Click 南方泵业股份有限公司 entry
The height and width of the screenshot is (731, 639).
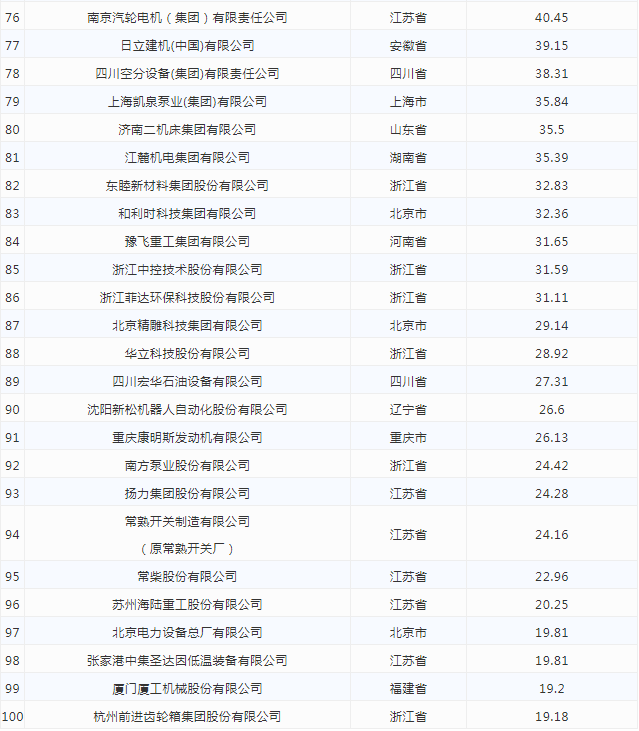[187, 465]
